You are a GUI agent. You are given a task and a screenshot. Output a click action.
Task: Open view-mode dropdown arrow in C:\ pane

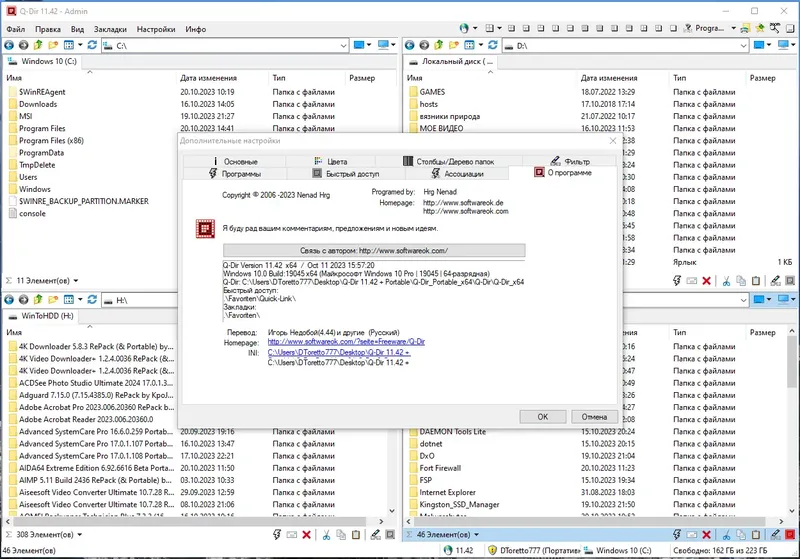tap(80, 45)
